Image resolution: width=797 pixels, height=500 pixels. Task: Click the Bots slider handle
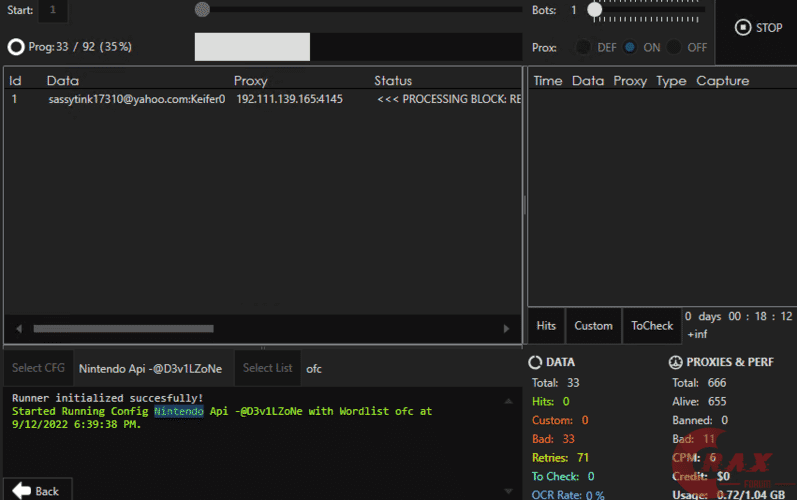coord(594,10)
